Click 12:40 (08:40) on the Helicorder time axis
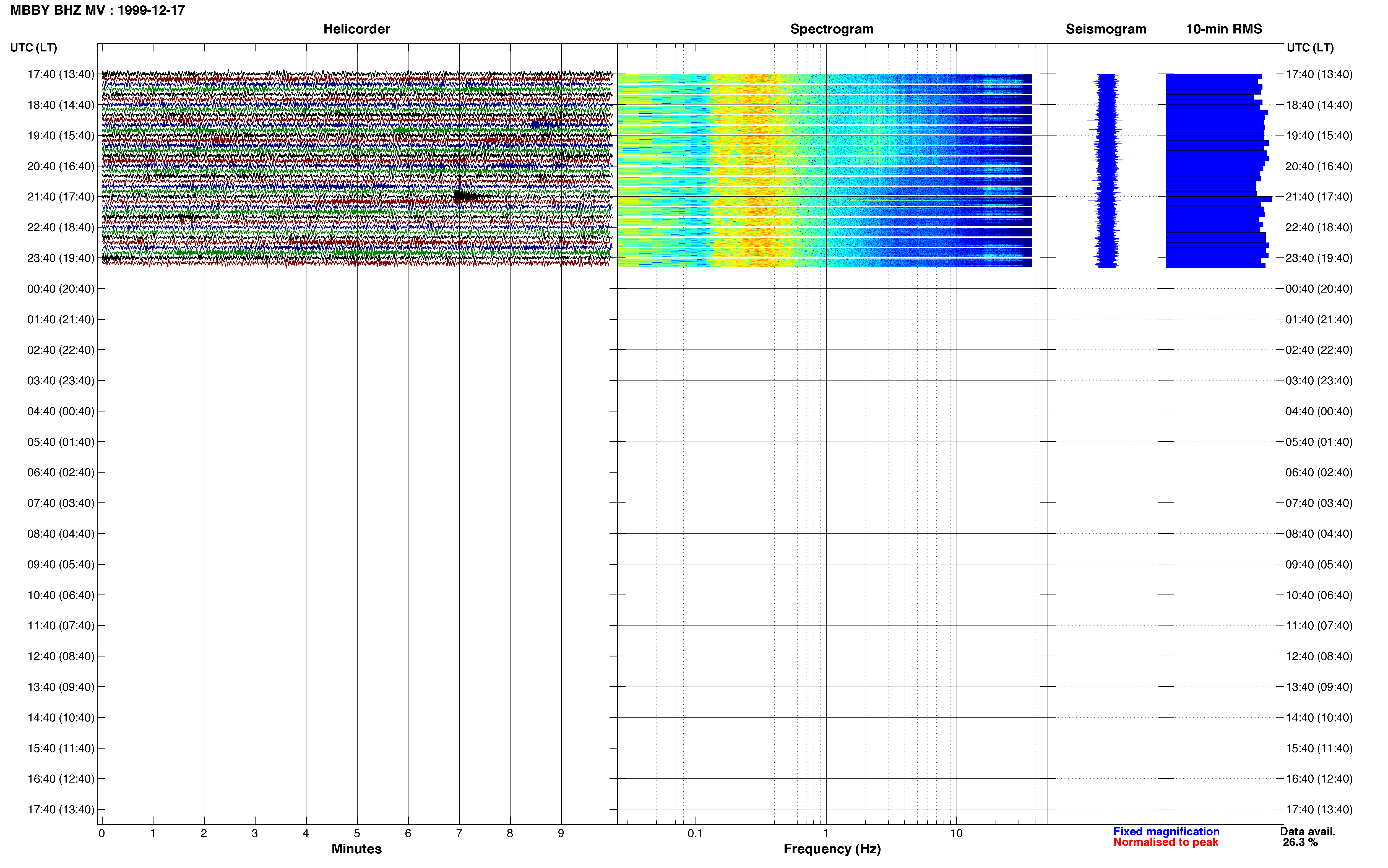Screen dimensions: 1388x868 (60, 656)
